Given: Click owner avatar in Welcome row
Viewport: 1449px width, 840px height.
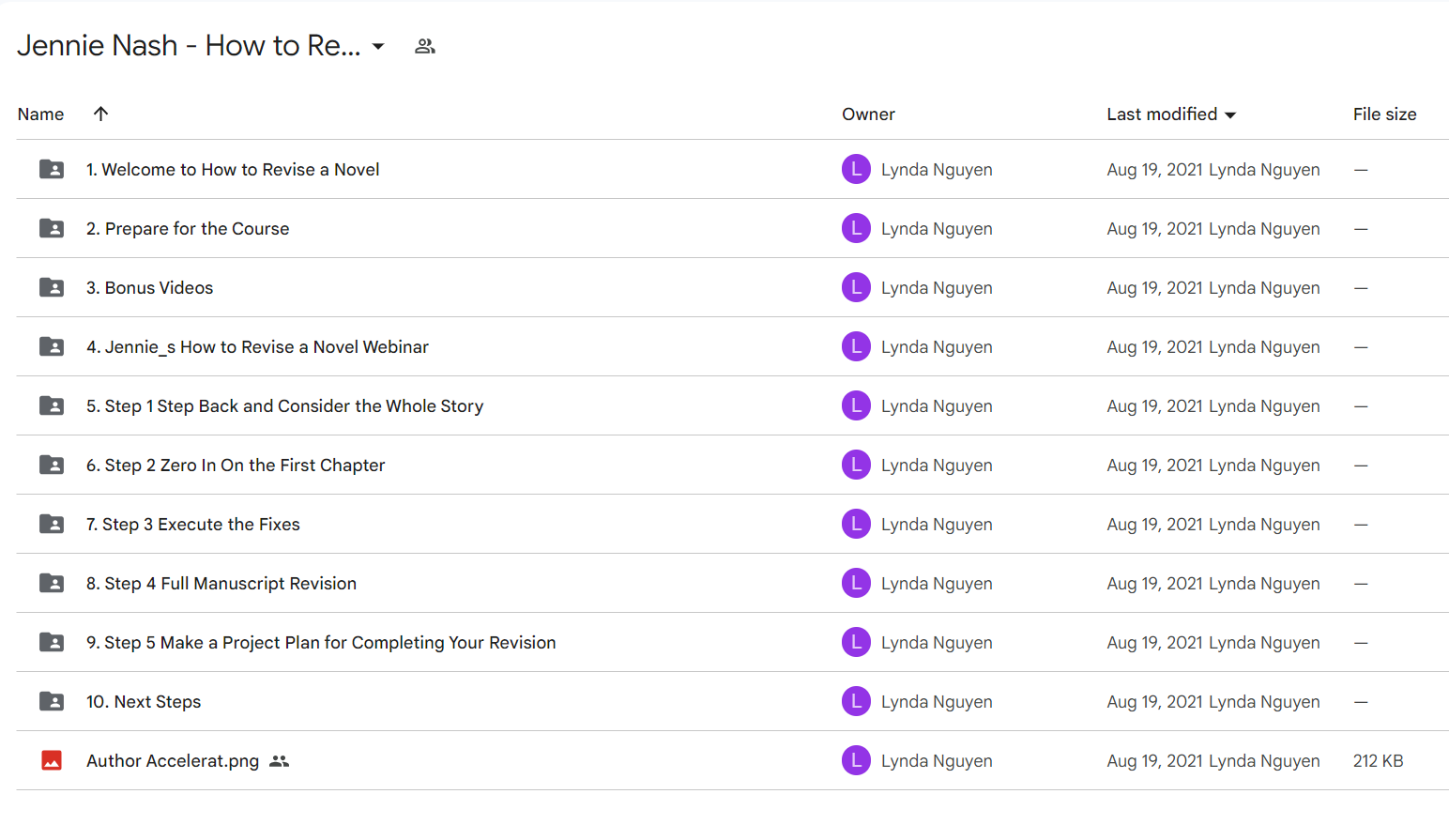Looking at the screenshot, I should click(x=856, y=169).
